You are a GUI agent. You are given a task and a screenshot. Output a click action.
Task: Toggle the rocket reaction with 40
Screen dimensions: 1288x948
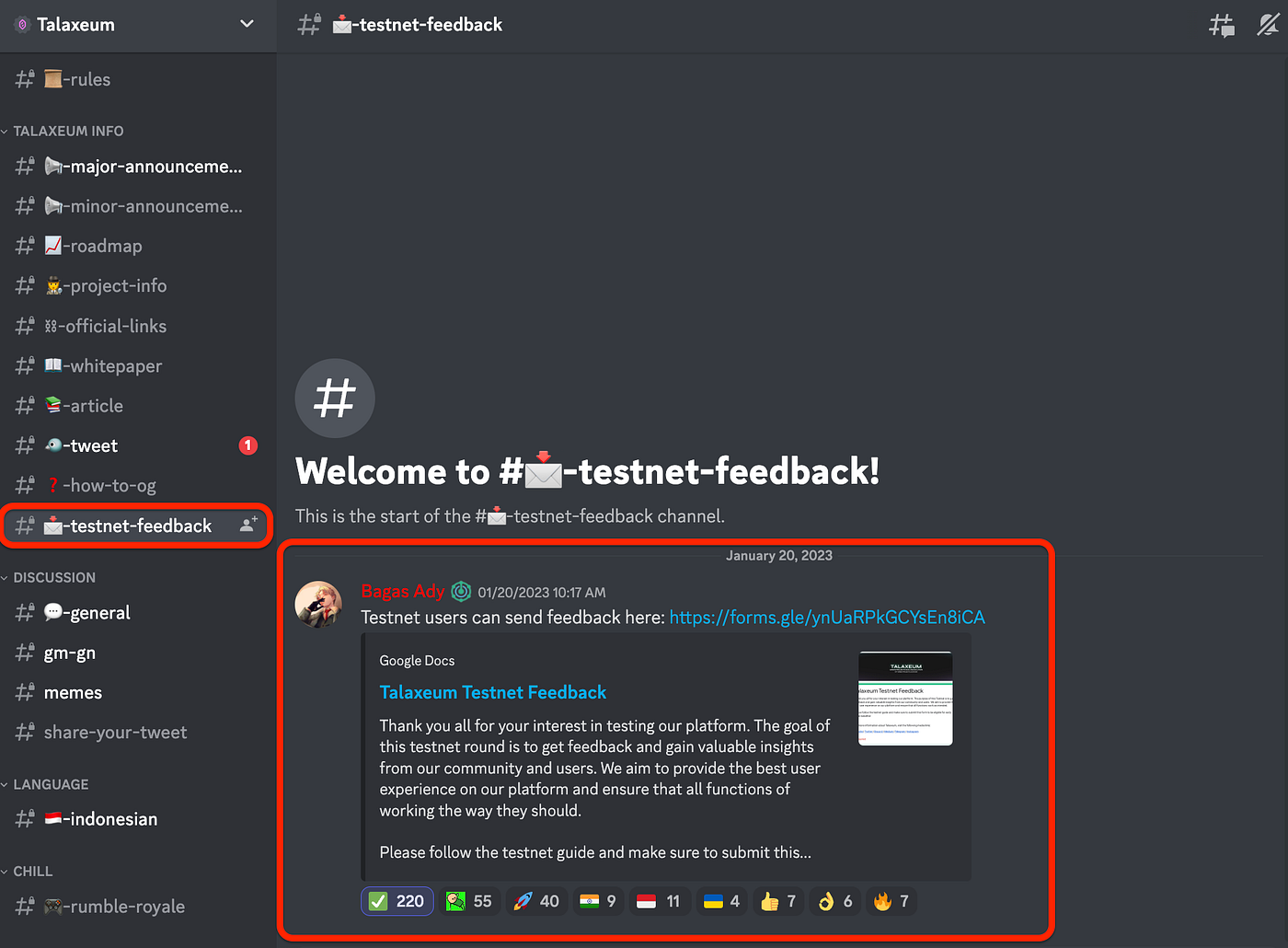(x=536, y=901)
